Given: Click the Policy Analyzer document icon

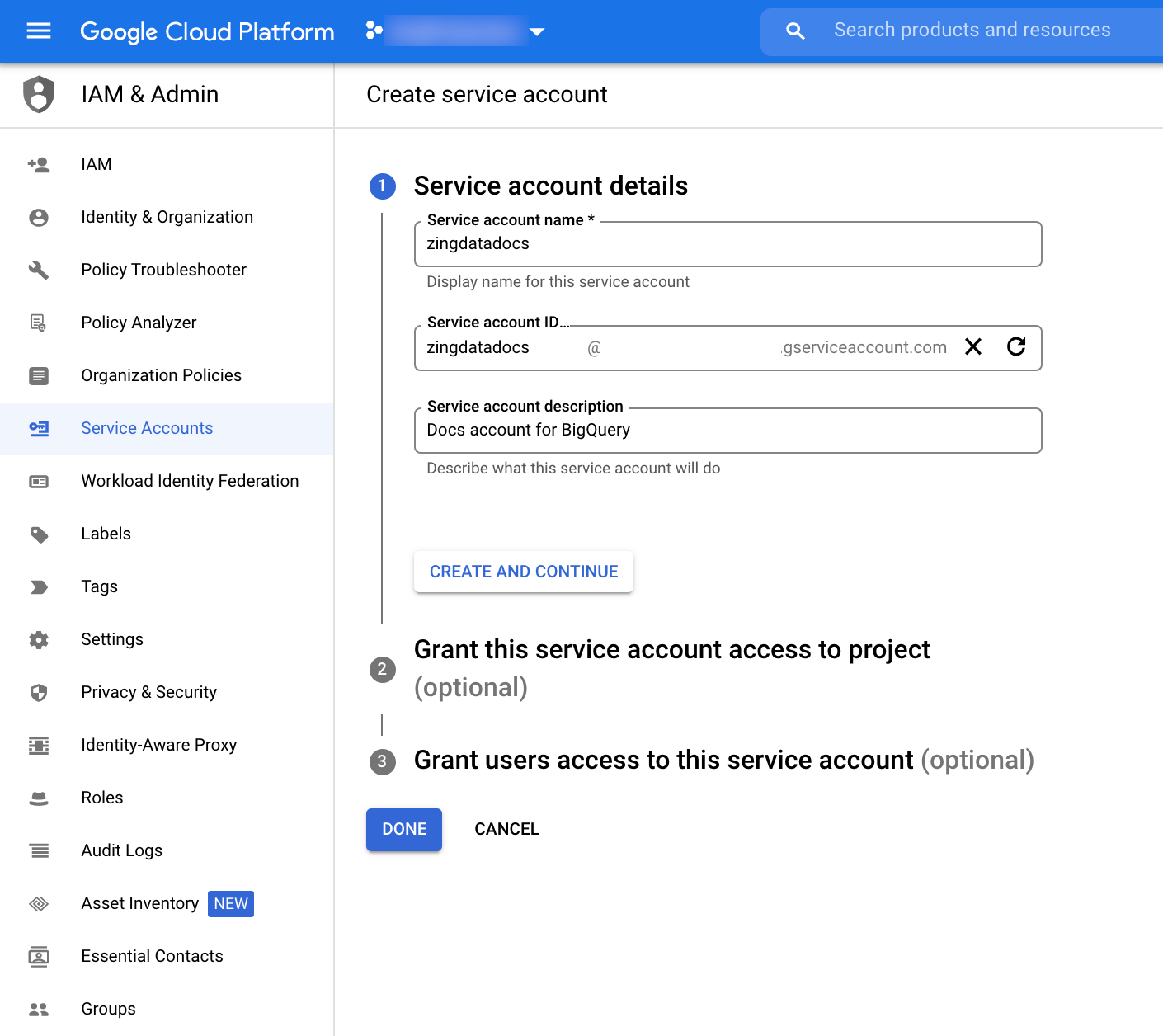Looking at the screenshot, I should click(39, 323).
